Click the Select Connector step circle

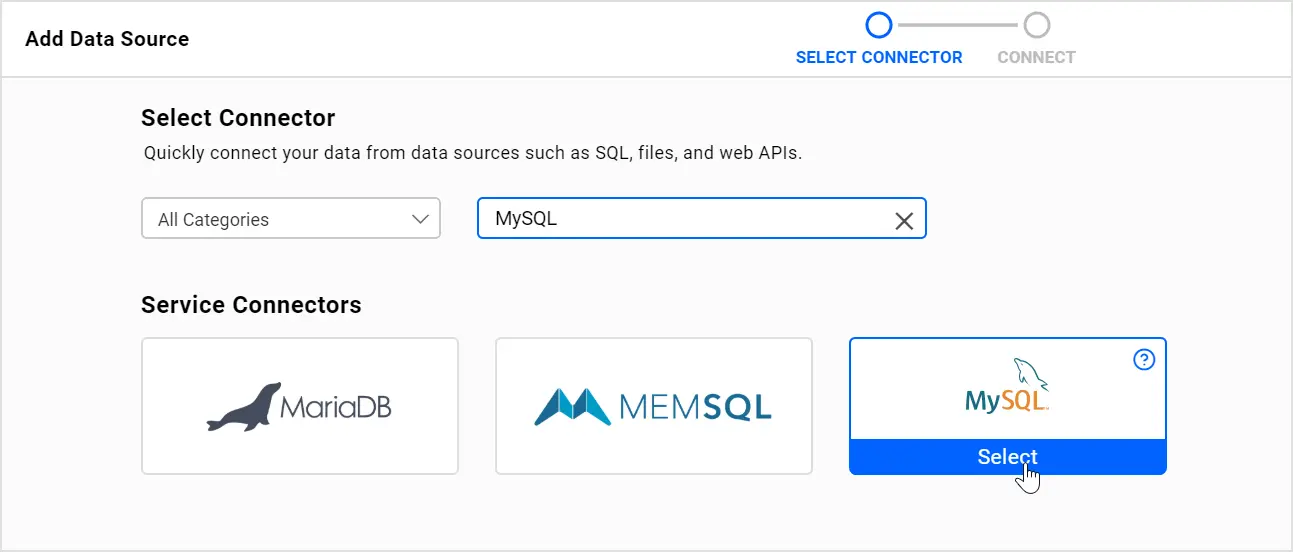878,25
